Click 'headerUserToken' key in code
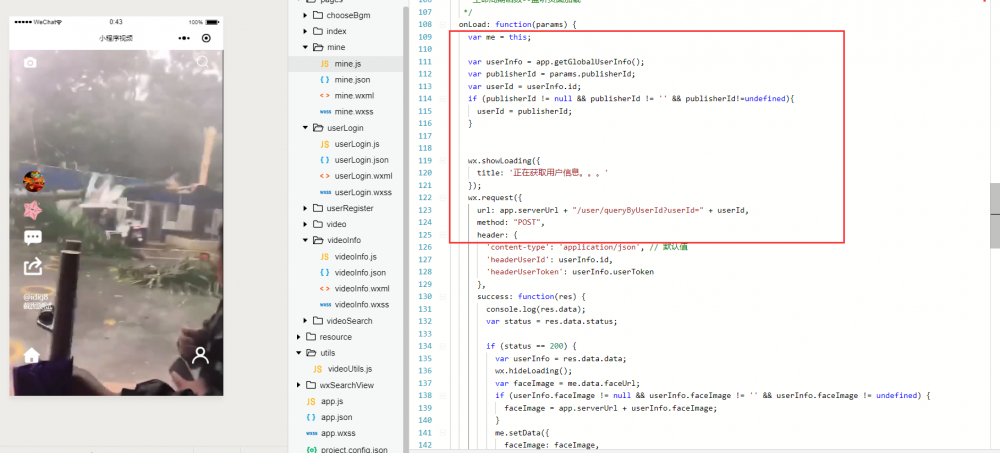The height and width of the screenshot is (453, 1000). 527,272
